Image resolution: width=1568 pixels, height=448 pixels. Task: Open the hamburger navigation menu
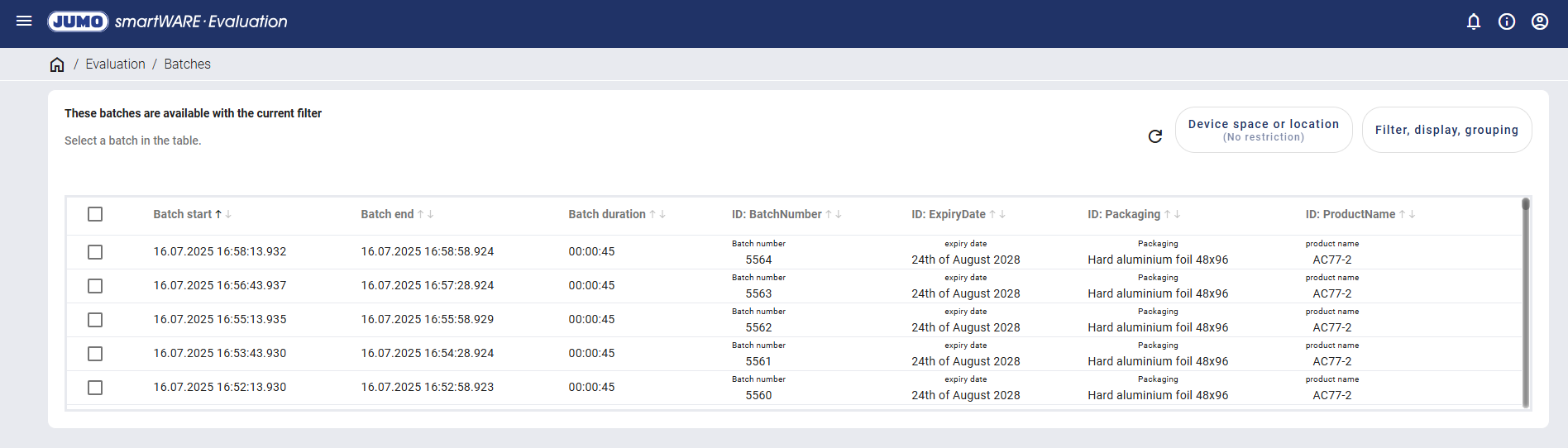click(24, 21)
